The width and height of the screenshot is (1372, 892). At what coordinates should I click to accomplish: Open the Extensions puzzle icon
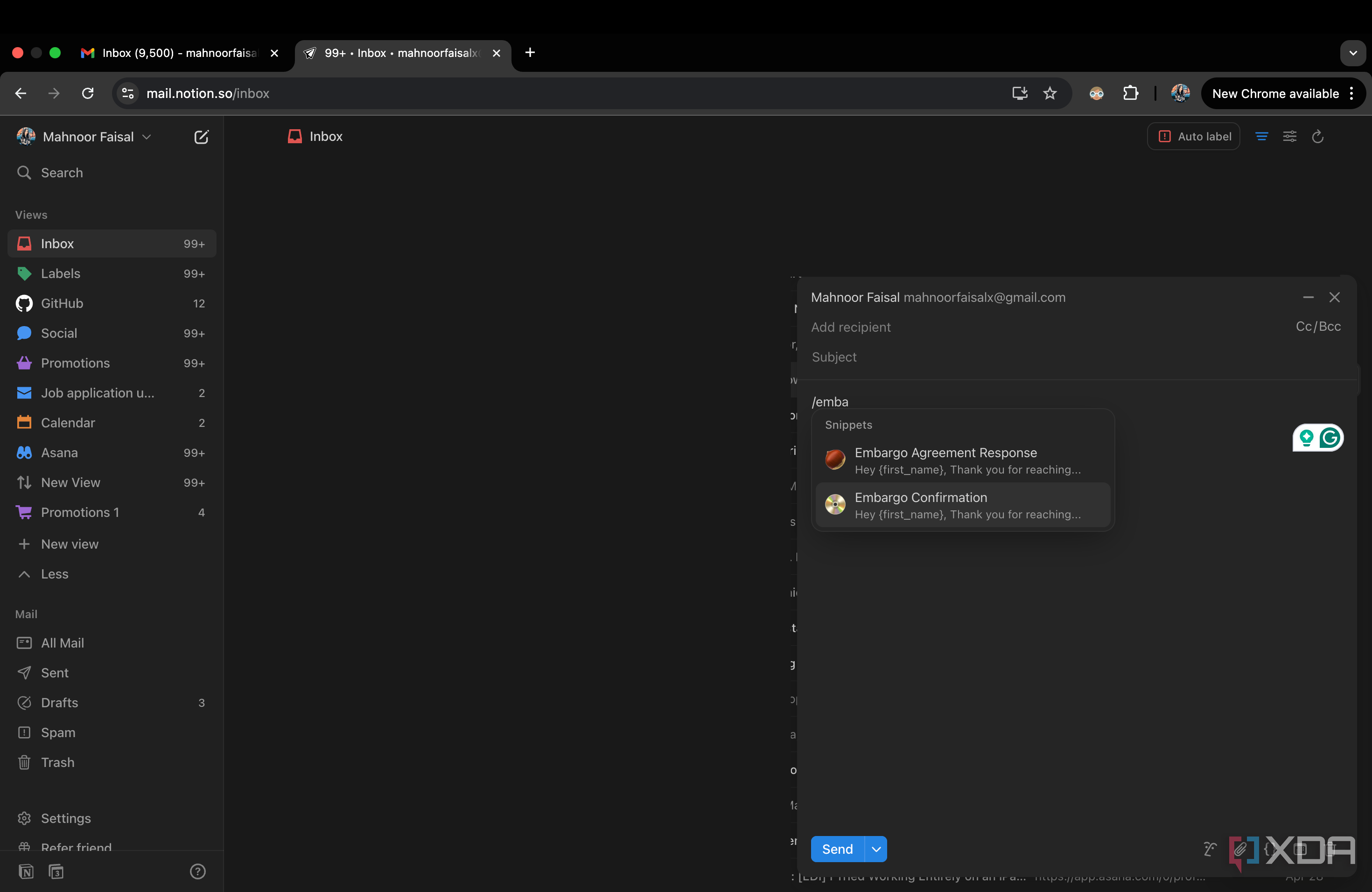coord(1130,93)
